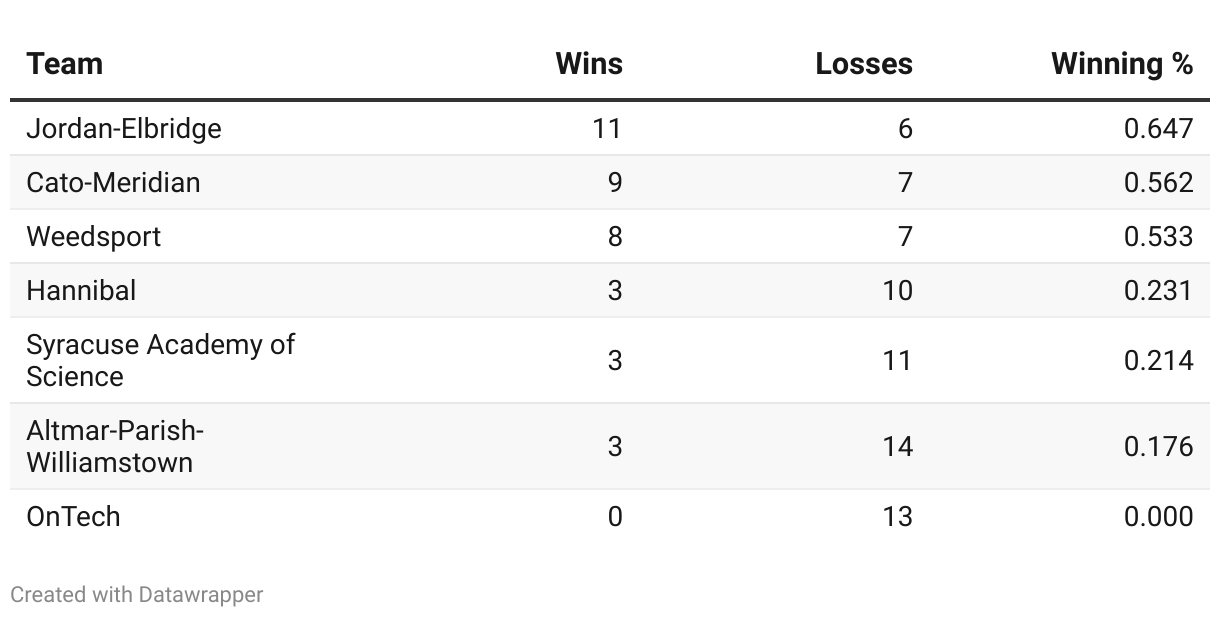Click the Losses column header
This screenshot has height=618, width=1220.
864,64
